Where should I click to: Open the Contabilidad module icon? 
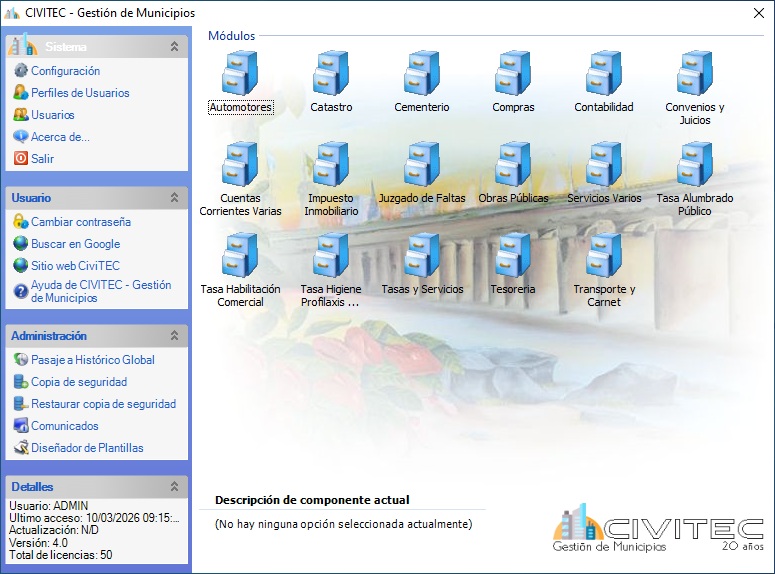[x=603, y=73]
